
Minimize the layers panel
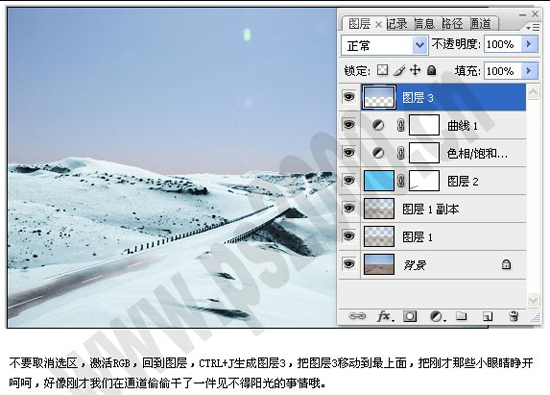[523, 14]
